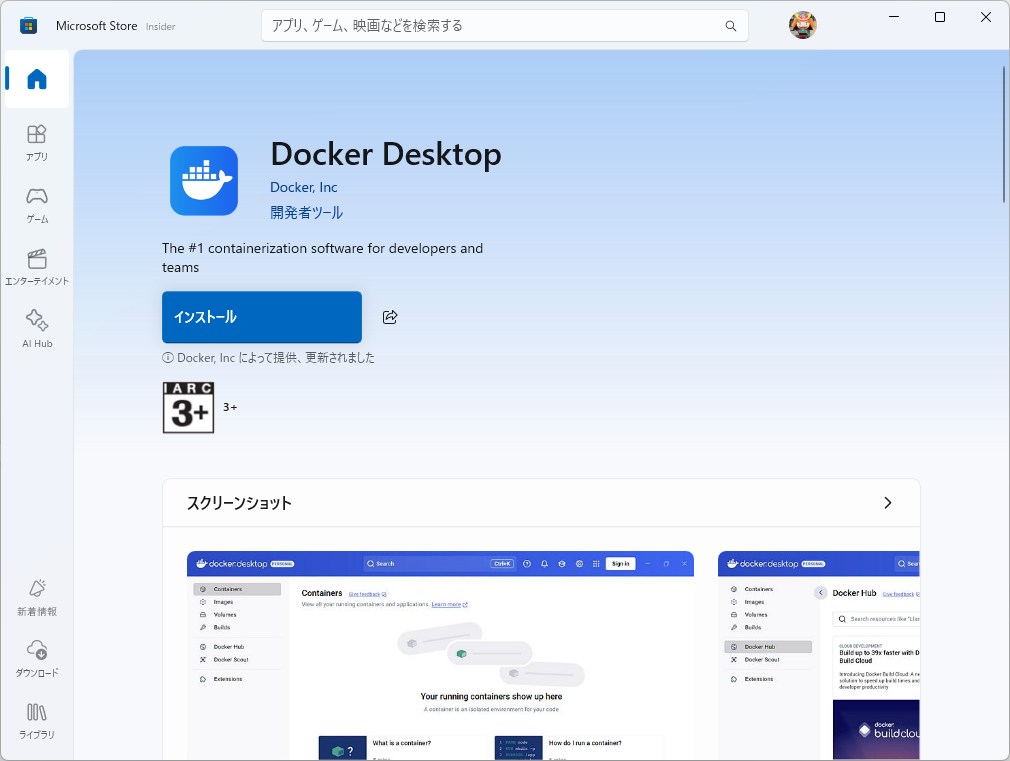Open the Docker, Inc publisher link
This screenshot has height=761, width=1010.
tap(303, 187)
